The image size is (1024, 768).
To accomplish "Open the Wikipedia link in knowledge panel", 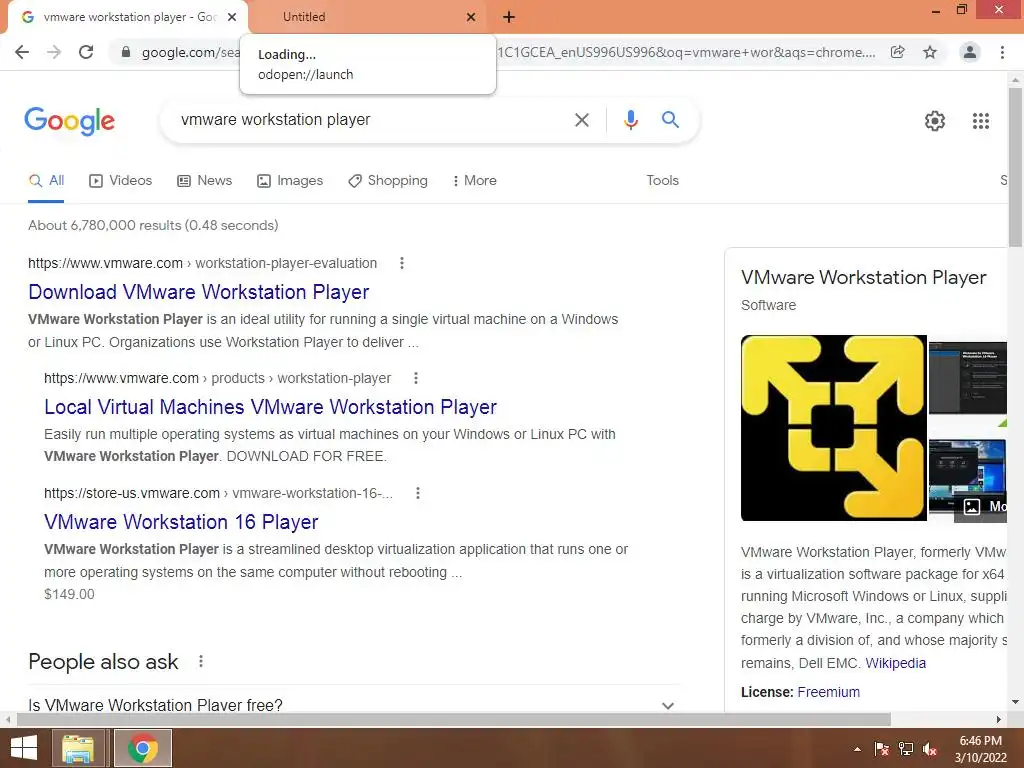I will click(895, 663).
